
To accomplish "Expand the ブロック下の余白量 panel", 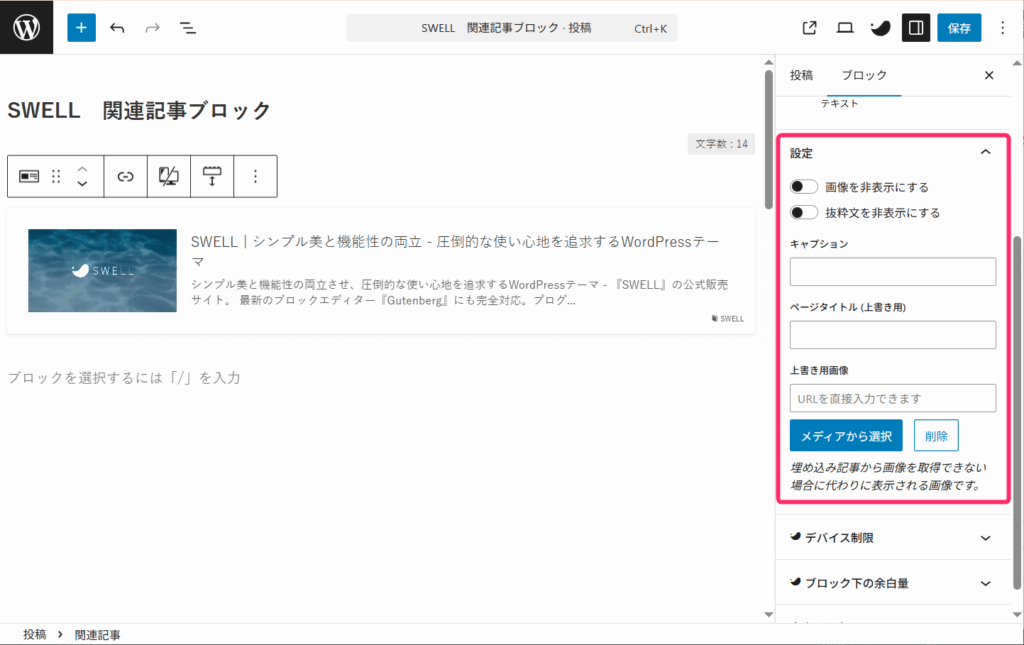I will pyautogui.click(x=891, y=583).
